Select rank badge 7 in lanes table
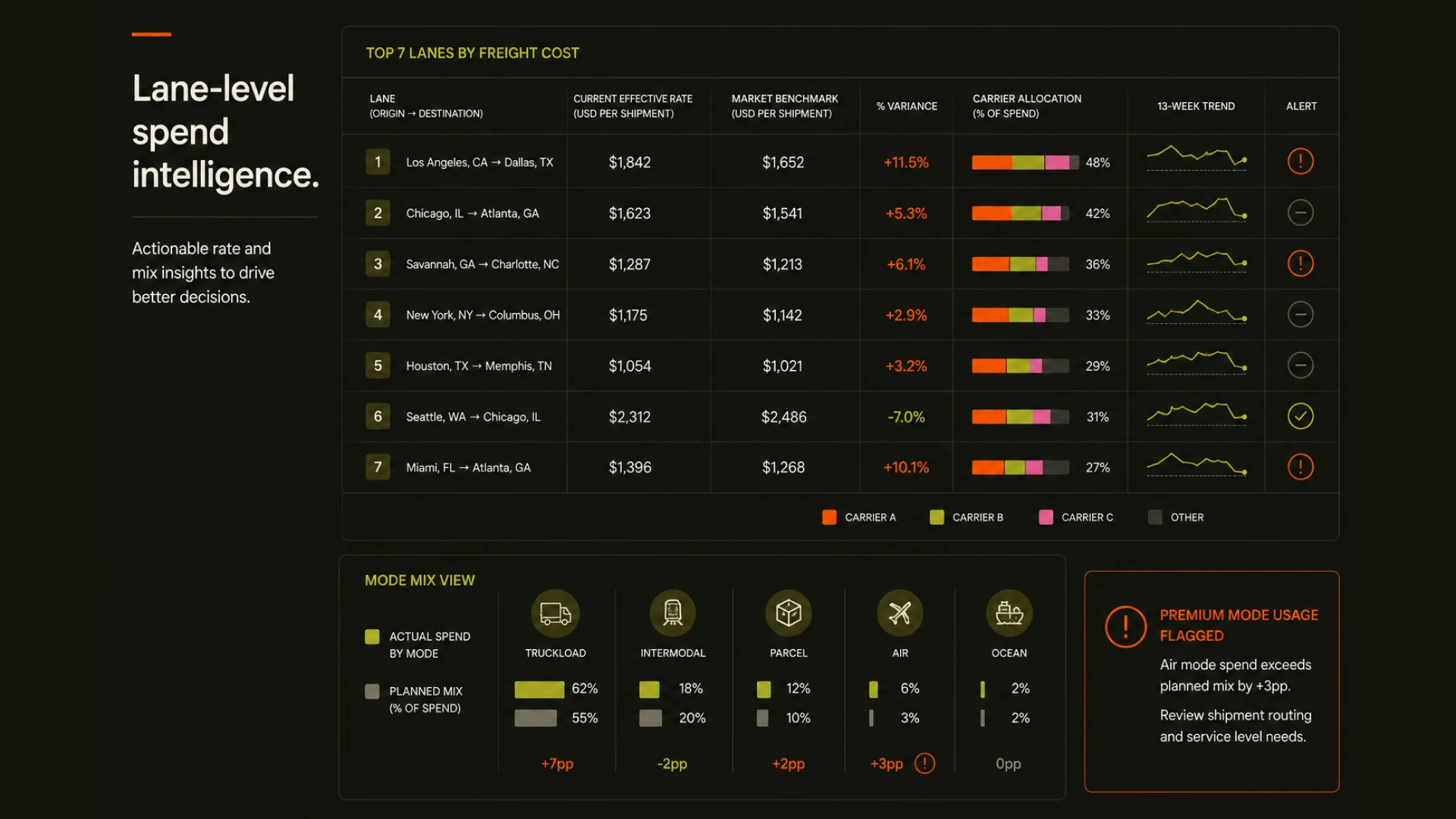The height and width of the screenshot is (819, 1456). click(x=378, y=466)
